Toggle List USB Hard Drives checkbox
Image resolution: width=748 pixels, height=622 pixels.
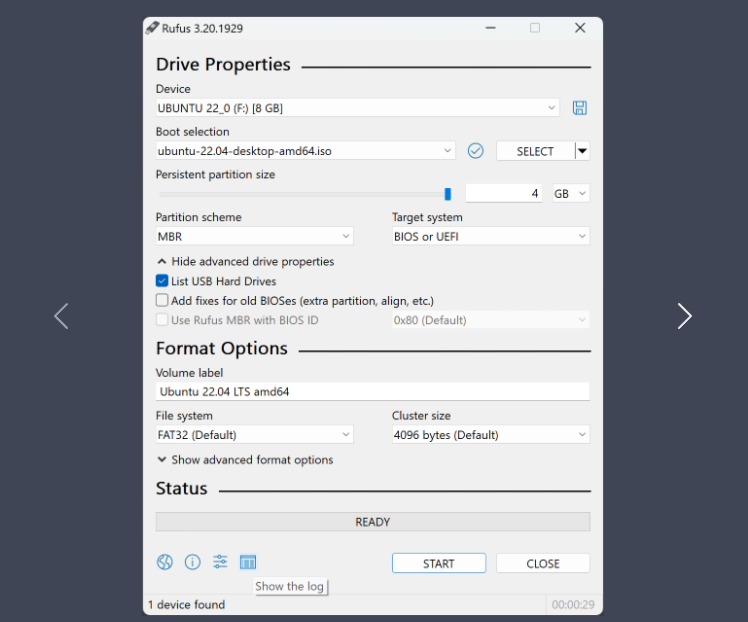click(x=162, y=281)
